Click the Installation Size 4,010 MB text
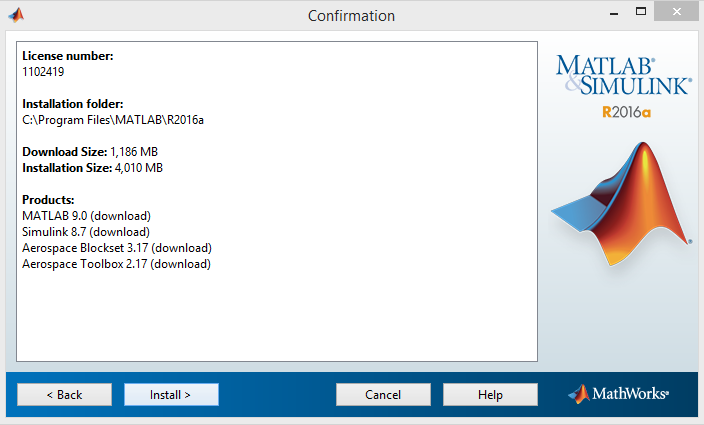This screenshot has width=704, height=425. pyautogui.click(x=92, y=168)
